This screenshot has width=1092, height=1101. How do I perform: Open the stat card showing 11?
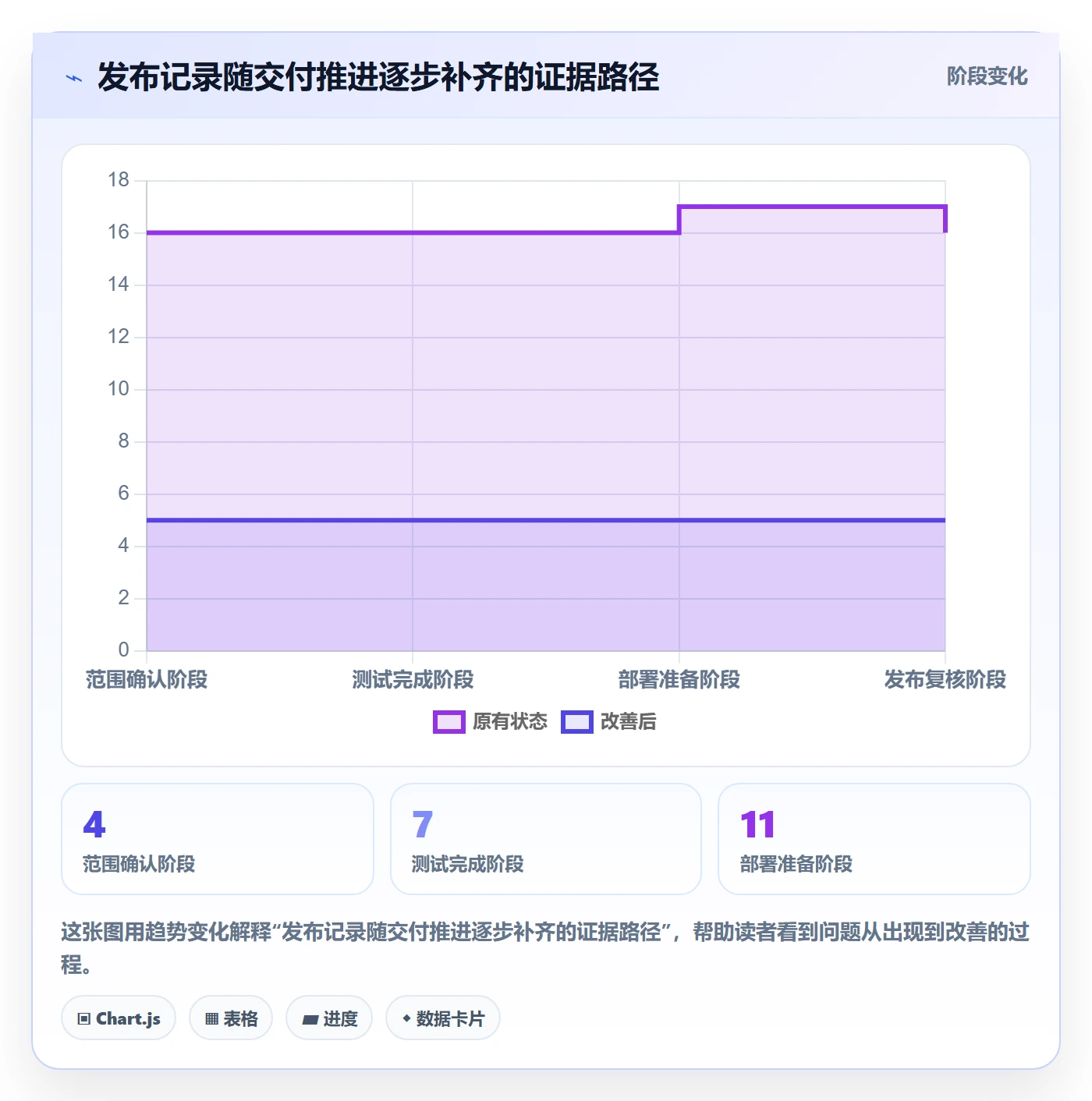[x=874, y=839]
